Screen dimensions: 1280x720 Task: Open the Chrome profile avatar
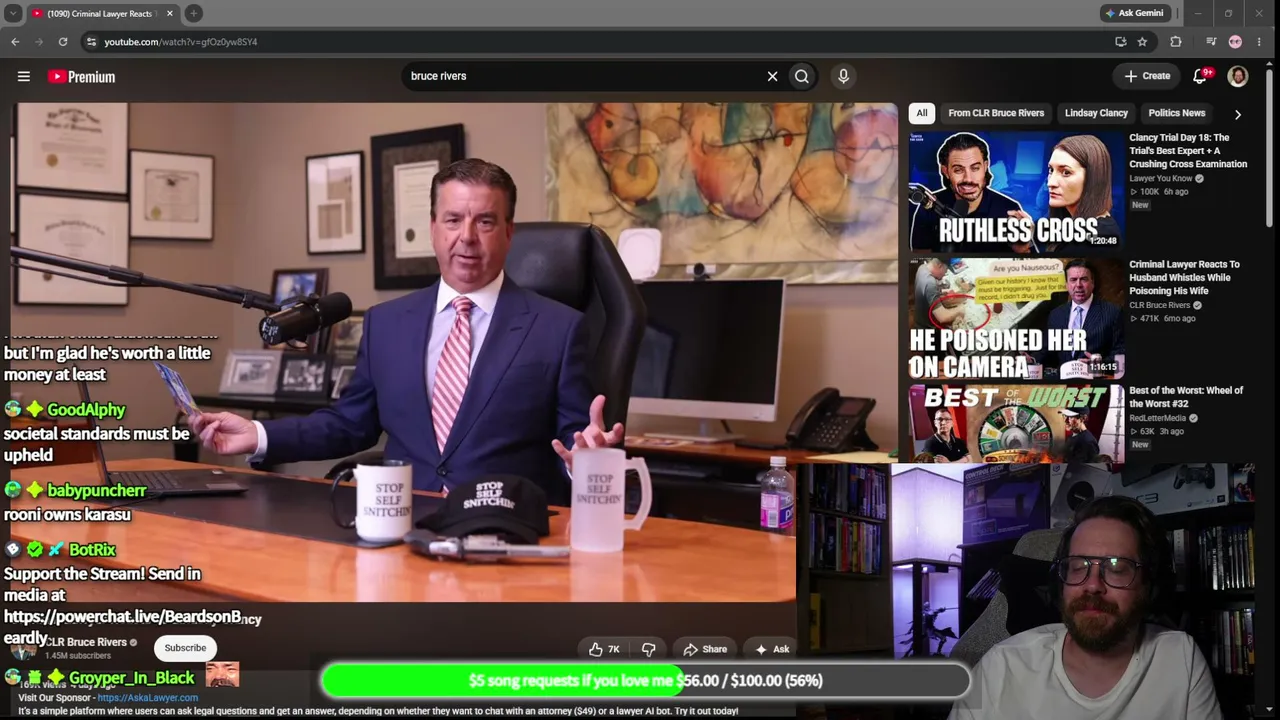(x=1235, y=41)
